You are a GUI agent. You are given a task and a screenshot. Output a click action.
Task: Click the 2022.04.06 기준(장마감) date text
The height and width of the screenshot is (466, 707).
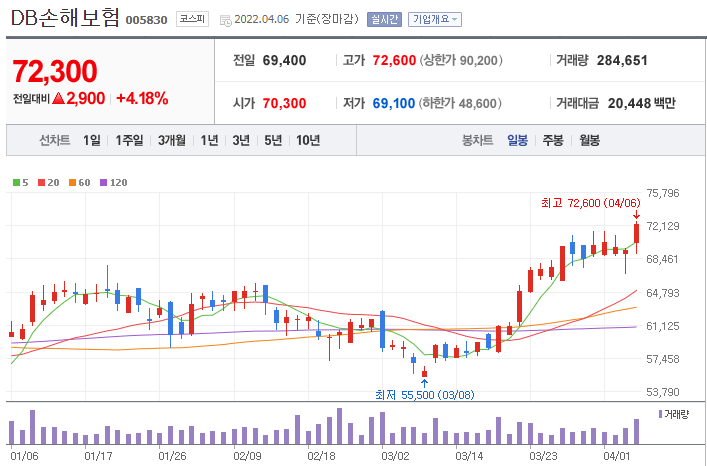pyautogui.click(x=296, y=19)
